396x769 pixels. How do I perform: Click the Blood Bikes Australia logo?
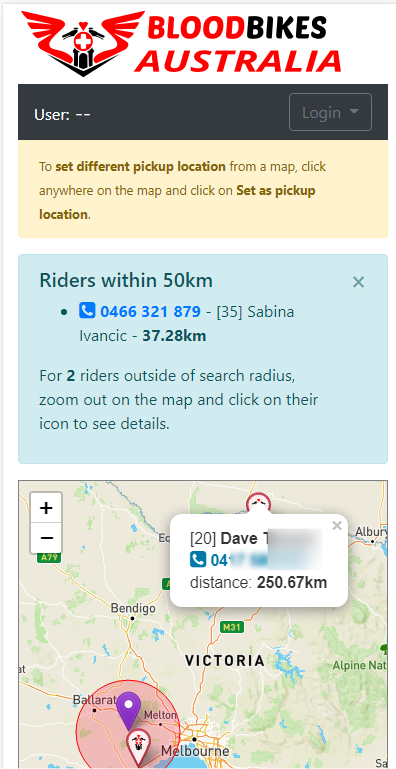tap(182, 43)
